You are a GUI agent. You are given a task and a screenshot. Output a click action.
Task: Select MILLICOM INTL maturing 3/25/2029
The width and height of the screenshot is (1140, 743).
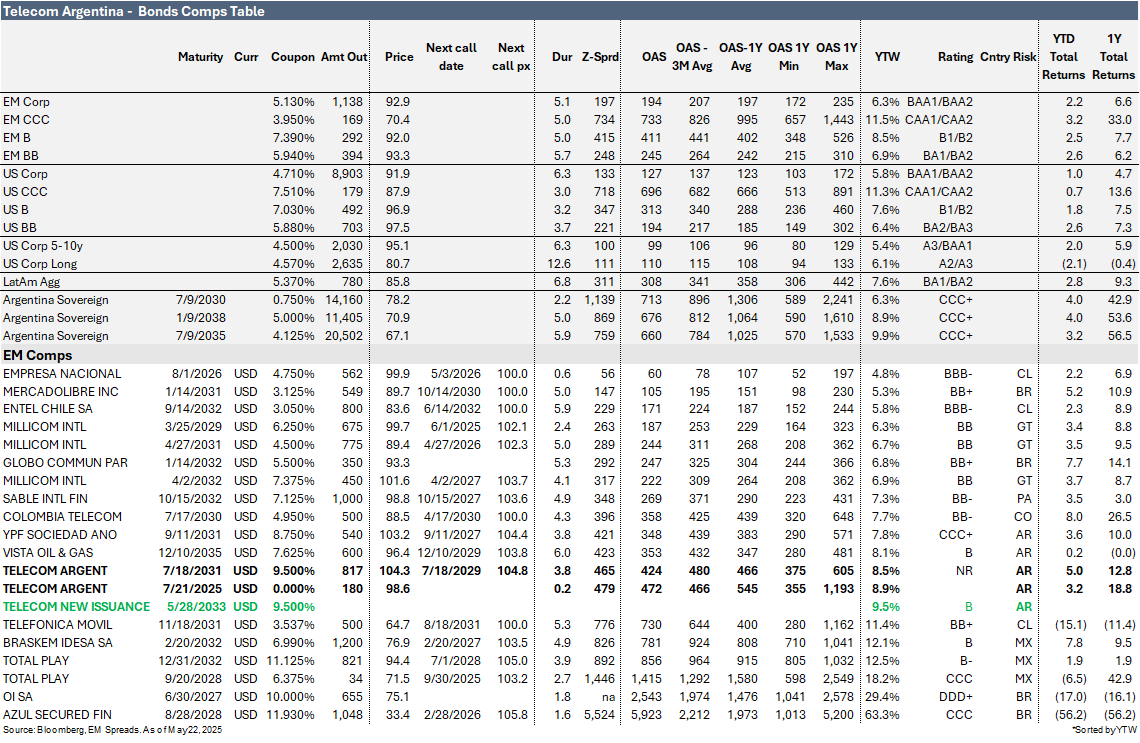[44, 427]
